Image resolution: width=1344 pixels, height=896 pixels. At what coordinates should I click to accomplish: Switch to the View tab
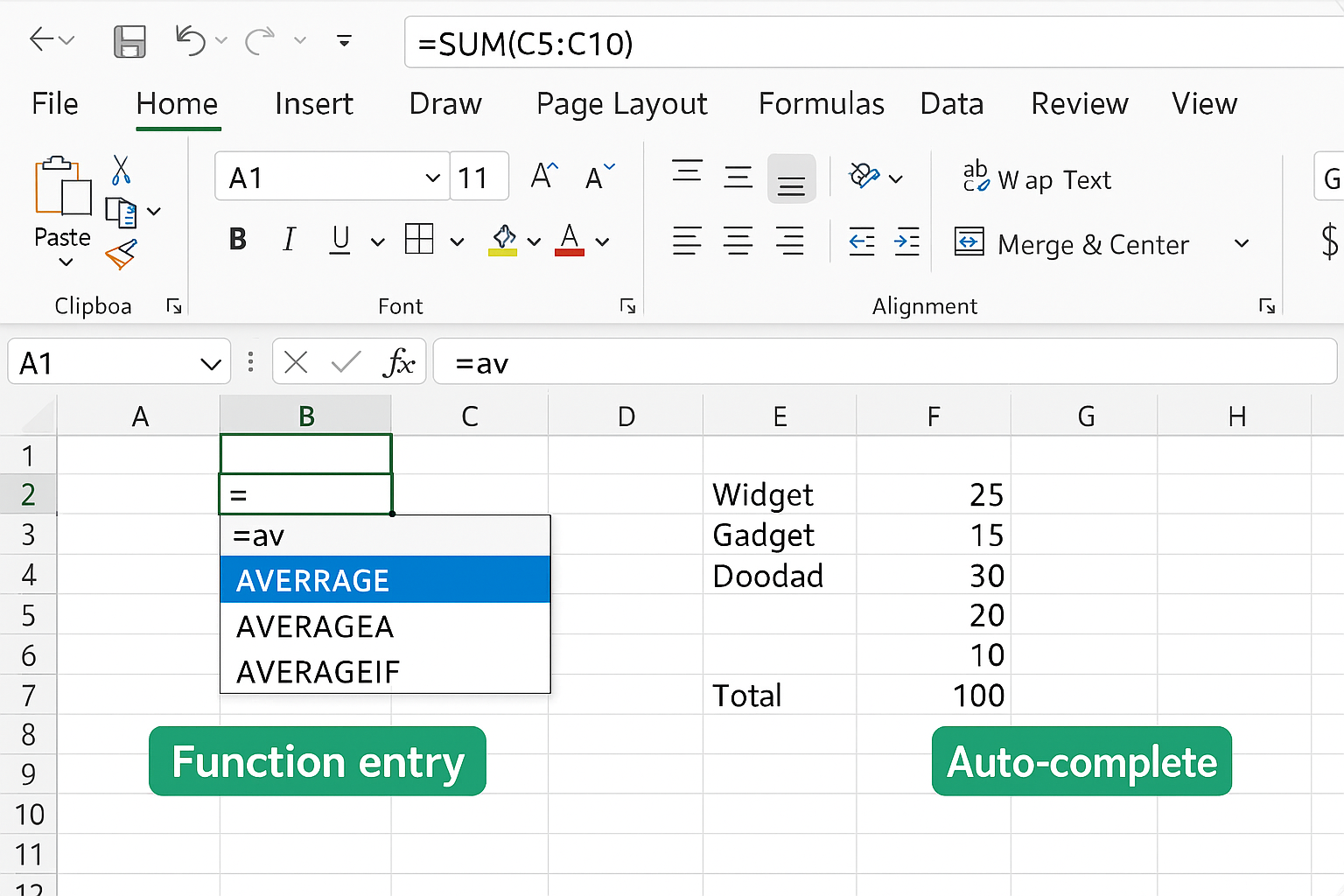(x=1204, y=103)
